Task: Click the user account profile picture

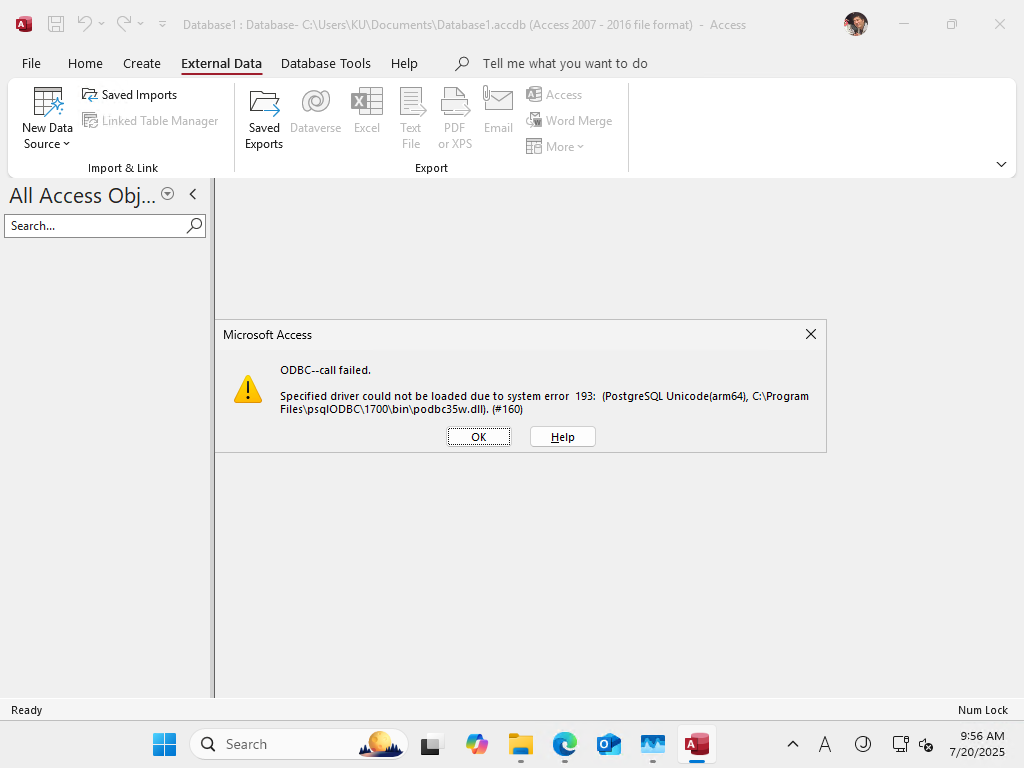Action: 856,24
